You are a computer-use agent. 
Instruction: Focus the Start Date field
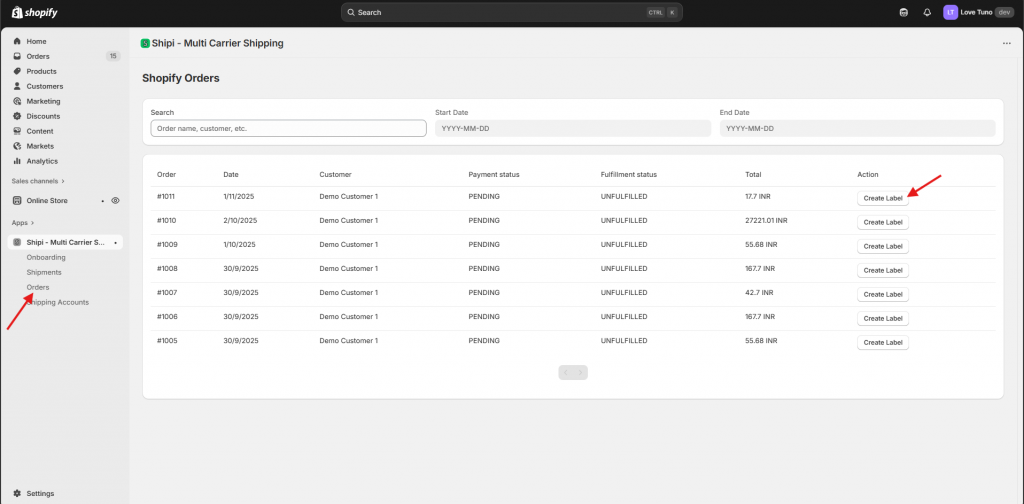pos(572,129)
